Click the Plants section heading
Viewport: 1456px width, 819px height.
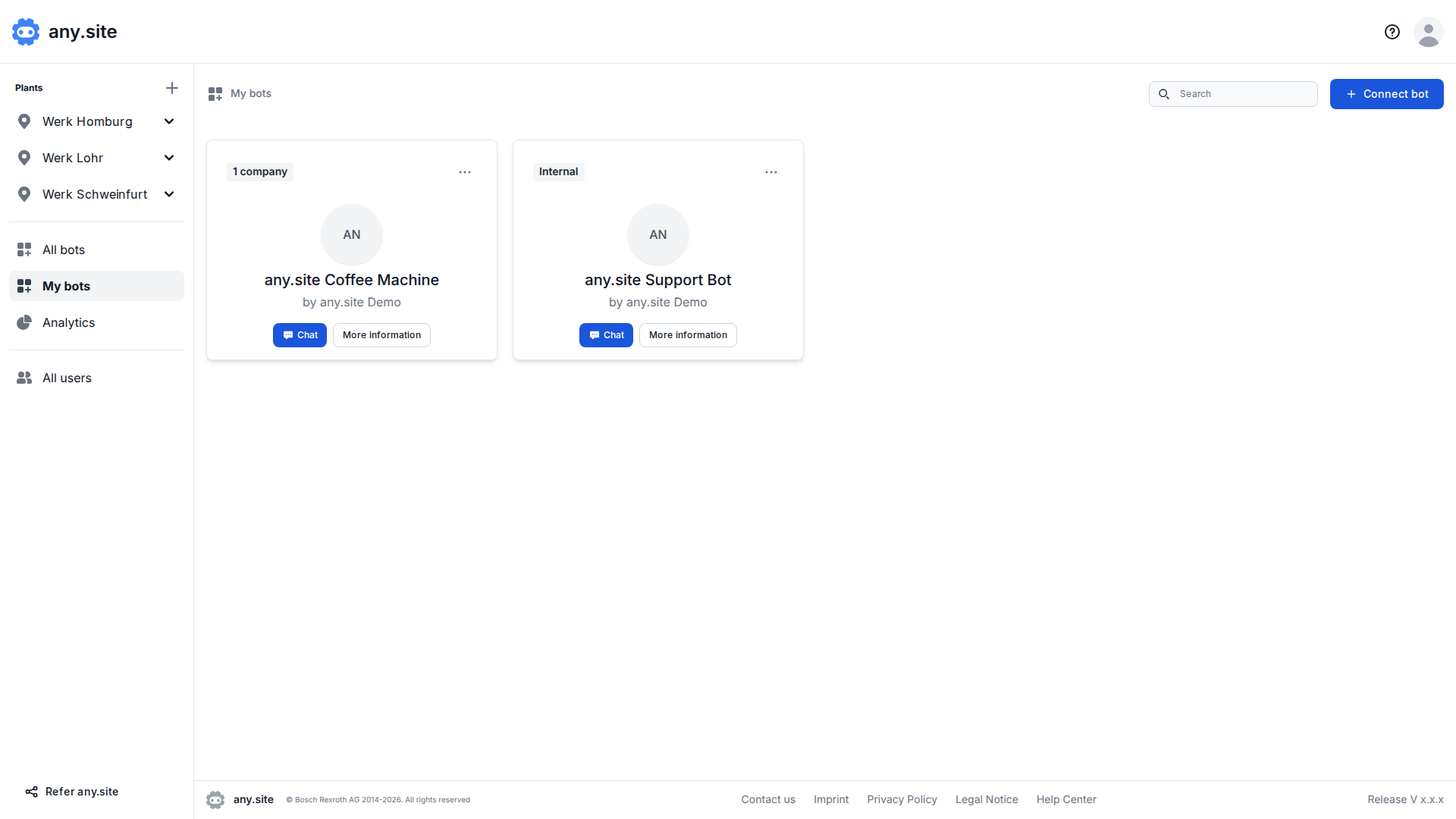pos(29,88)
